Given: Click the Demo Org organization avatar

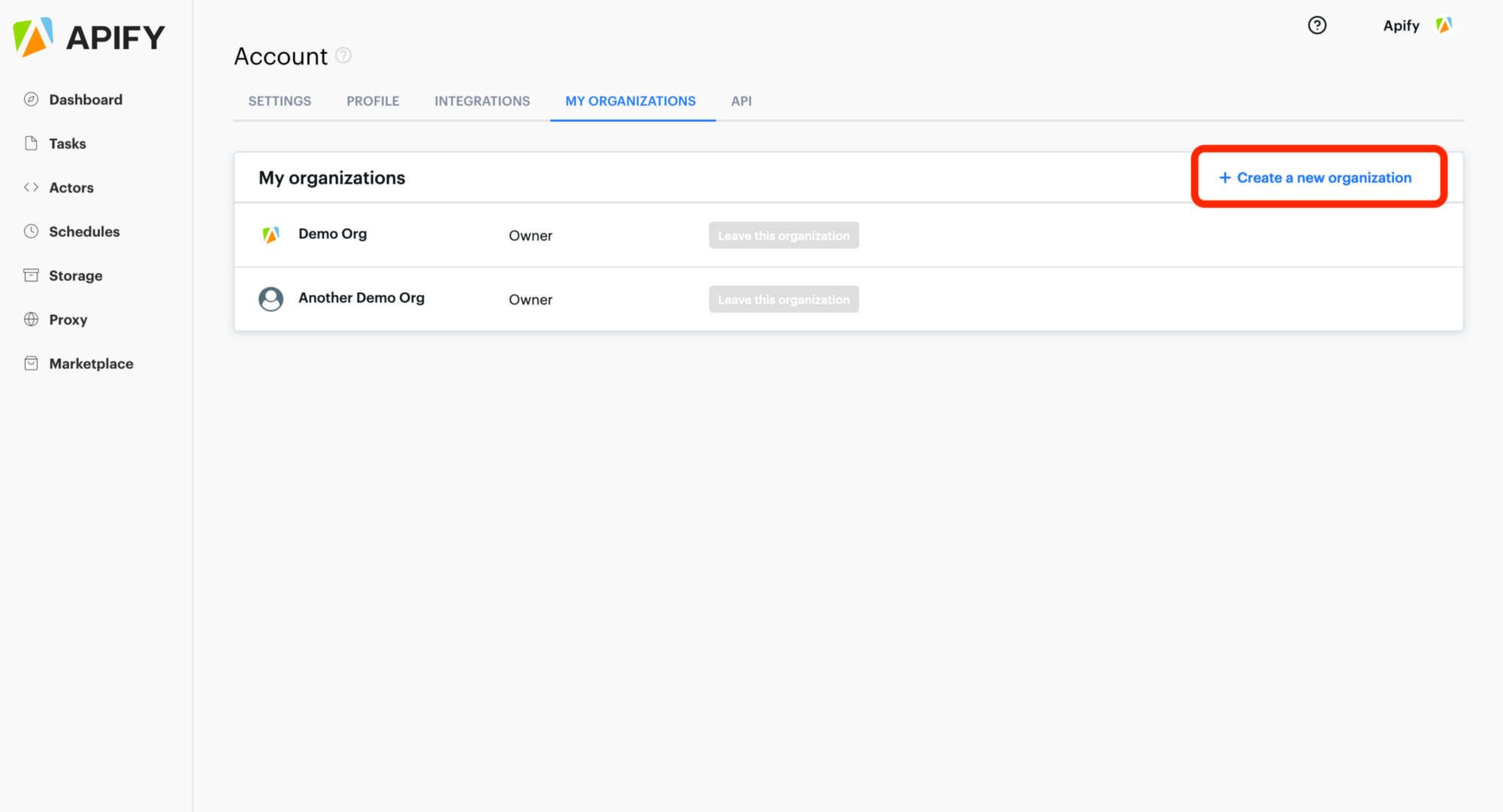Looking at the screenshot, I should point(271,234).
